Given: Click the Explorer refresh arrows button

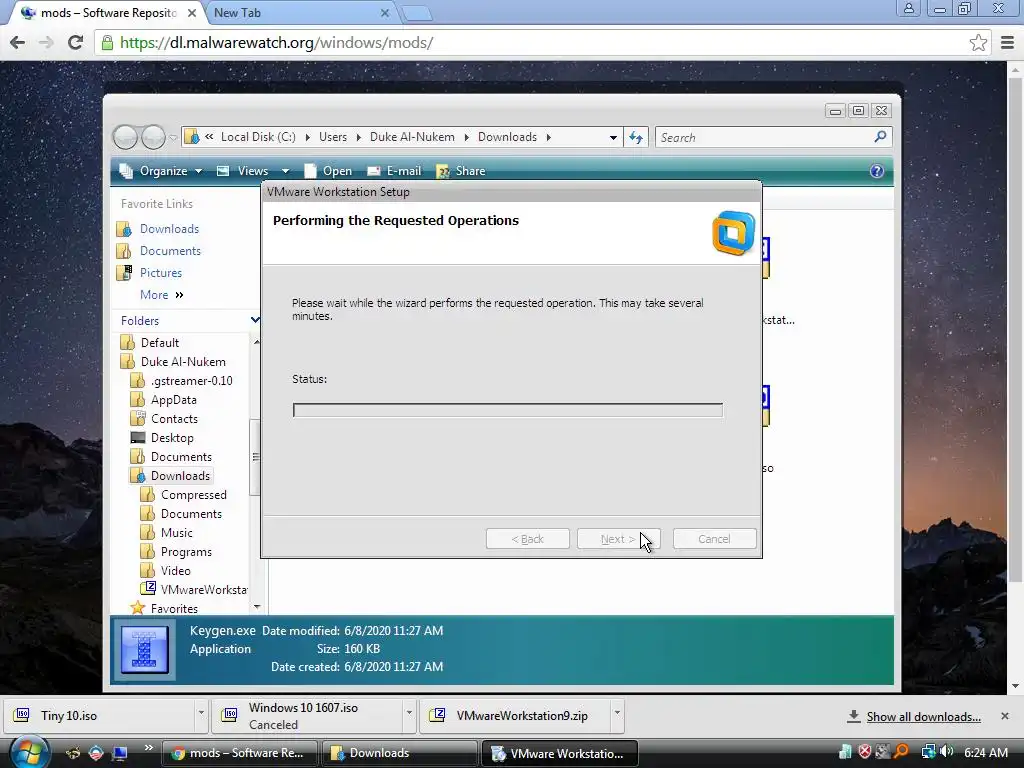Looking at the screenshot, I should point(635,137).
